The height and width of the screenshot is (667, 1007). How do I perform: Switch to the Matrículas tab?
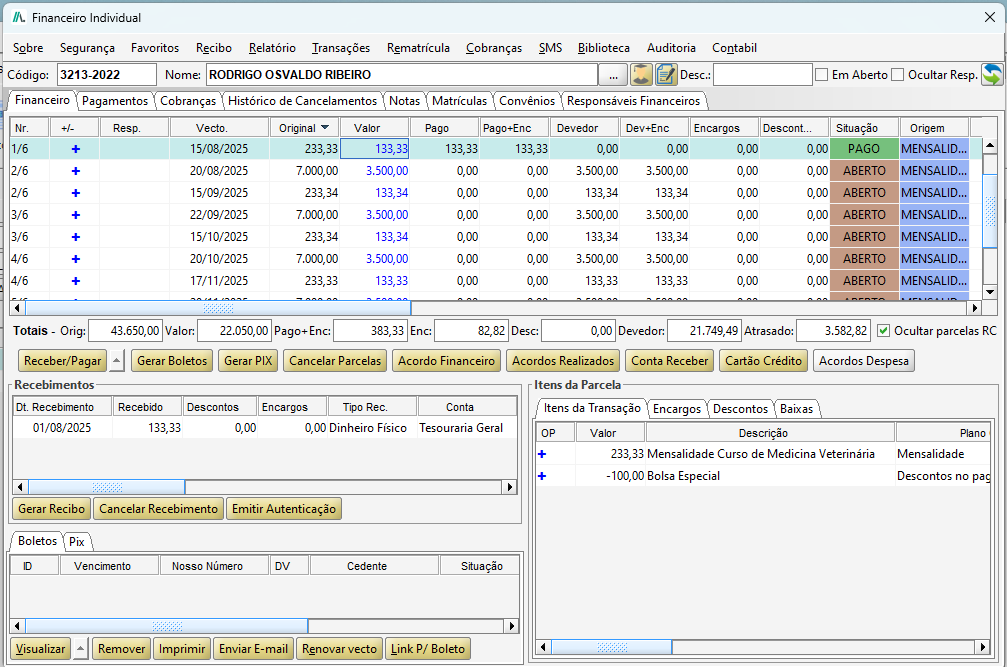(459, 101)
